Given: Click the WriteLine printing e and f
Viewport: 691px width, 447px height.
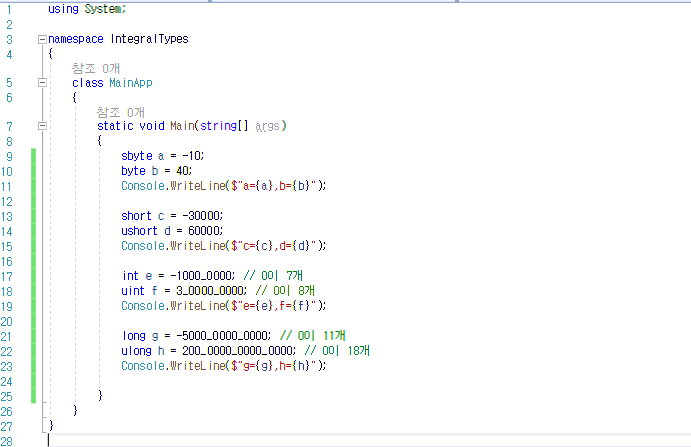Looking at the screenshot, I should point(223,305).
